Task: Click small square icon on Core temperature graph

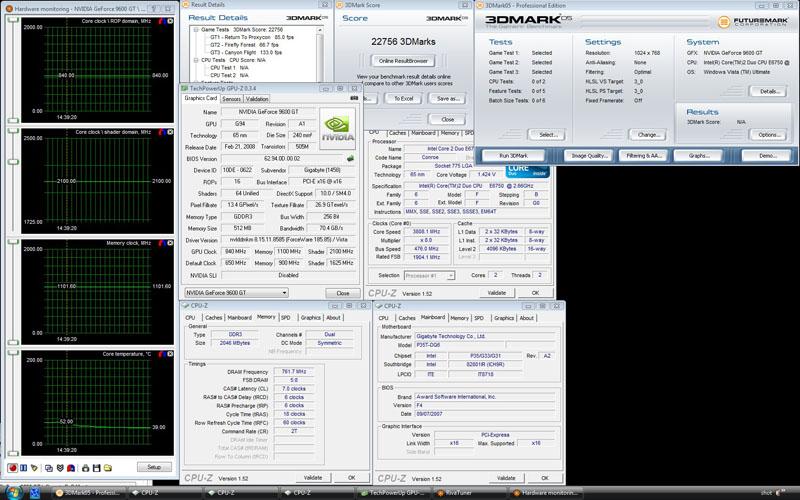Action: (x=170, y=354)
